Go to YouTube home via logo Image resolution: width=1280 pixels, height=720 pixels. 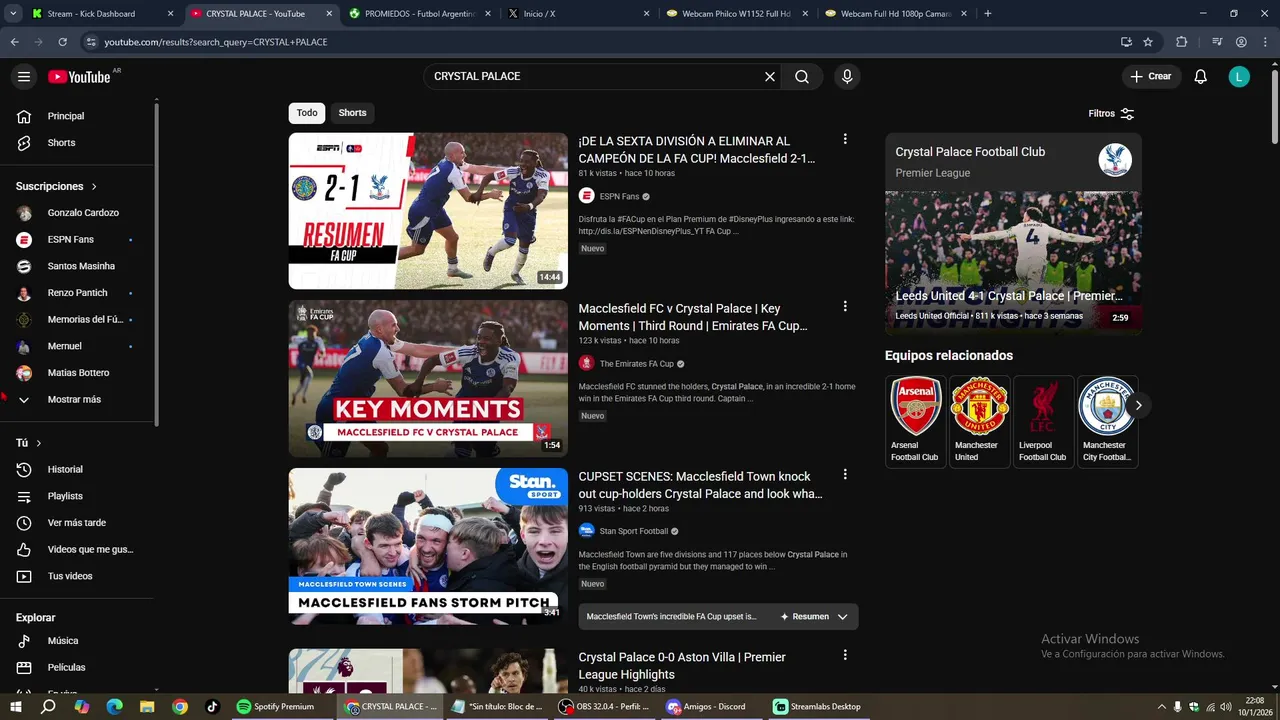pyautogui.click(x=79, y=77)
